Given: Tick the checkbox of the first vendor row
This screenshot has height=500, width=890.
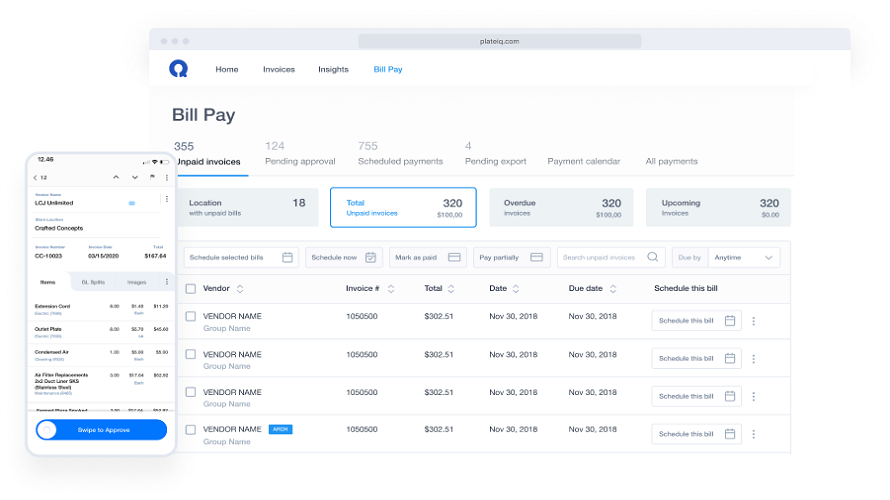Looking at the screenshot, I should (190, 317).
